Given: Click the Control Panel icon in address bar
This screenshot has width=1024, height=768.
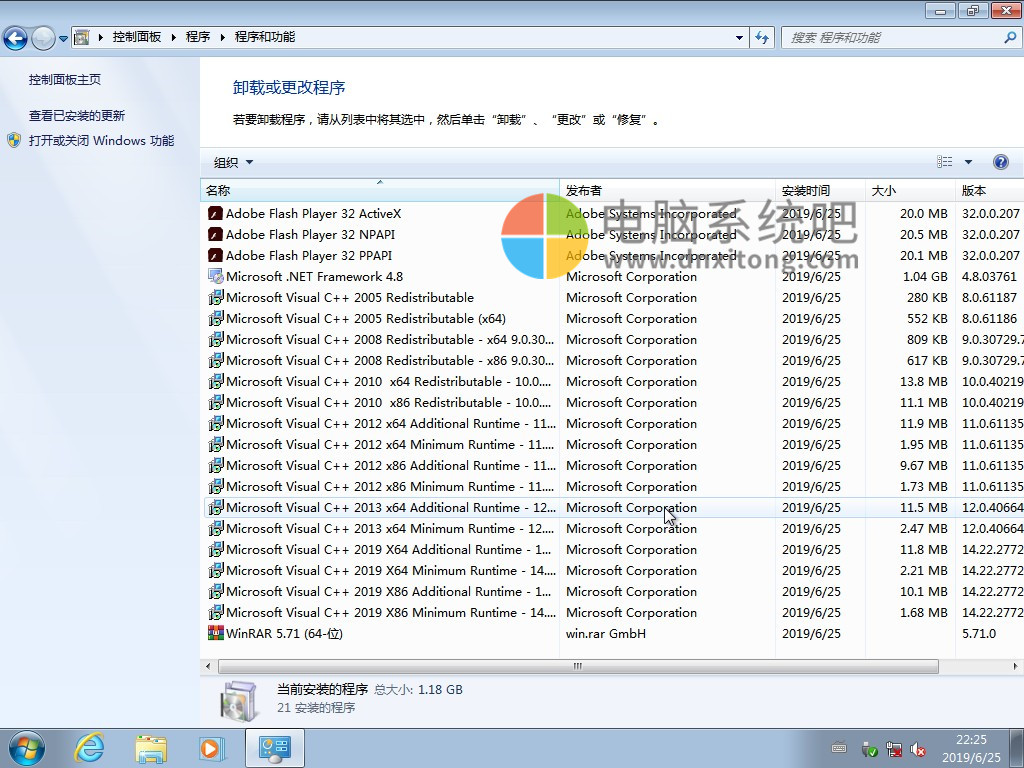Looking at the screenshot, I should pos(81,37).
